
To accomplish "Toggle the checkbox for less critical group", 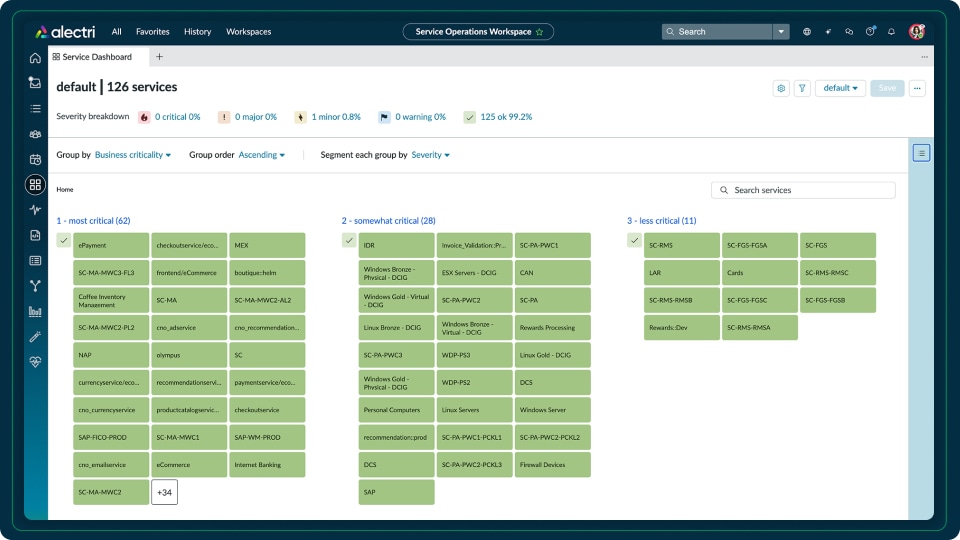I will pyautogui.click(x=634, y=240).
